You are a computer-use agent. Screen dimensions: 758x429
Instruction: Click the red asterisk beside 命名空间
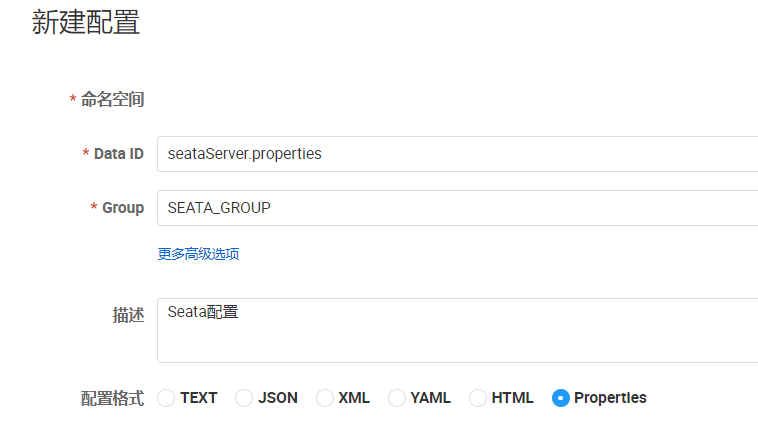pos(73,100)
